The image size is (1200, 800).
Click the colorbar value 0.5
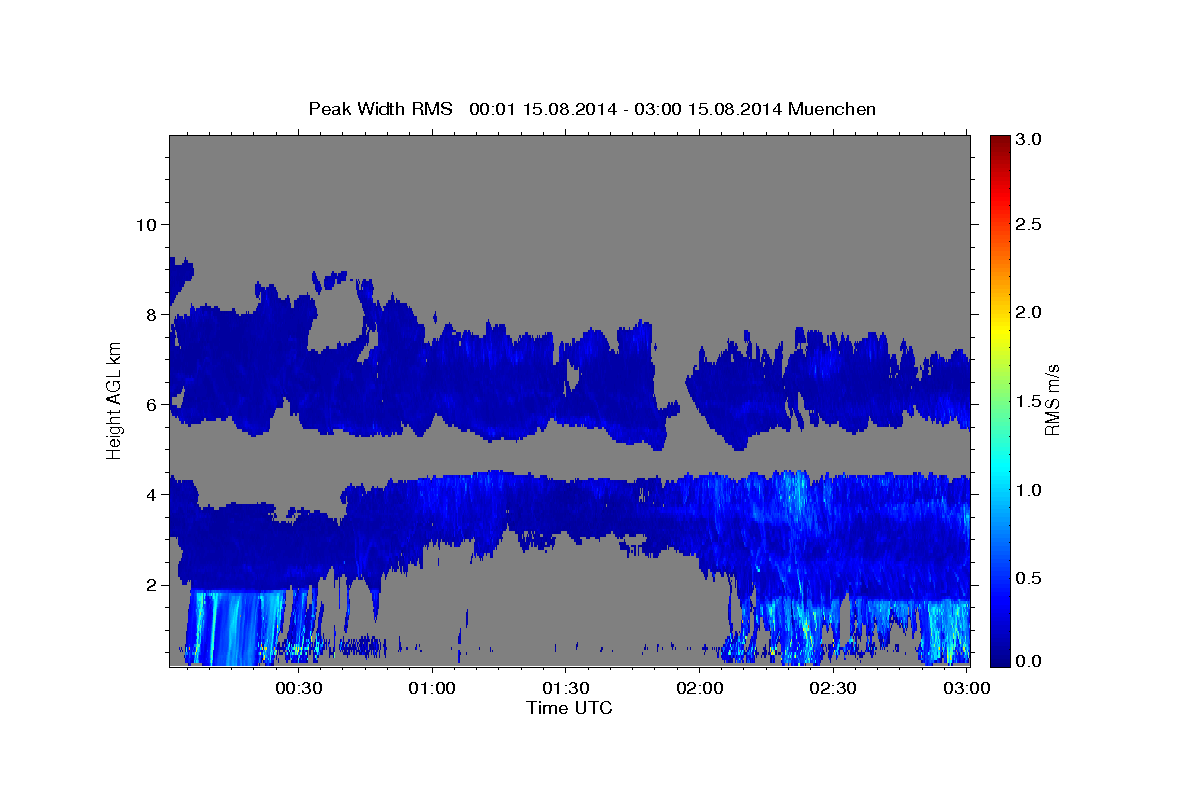coord(1029,578)
